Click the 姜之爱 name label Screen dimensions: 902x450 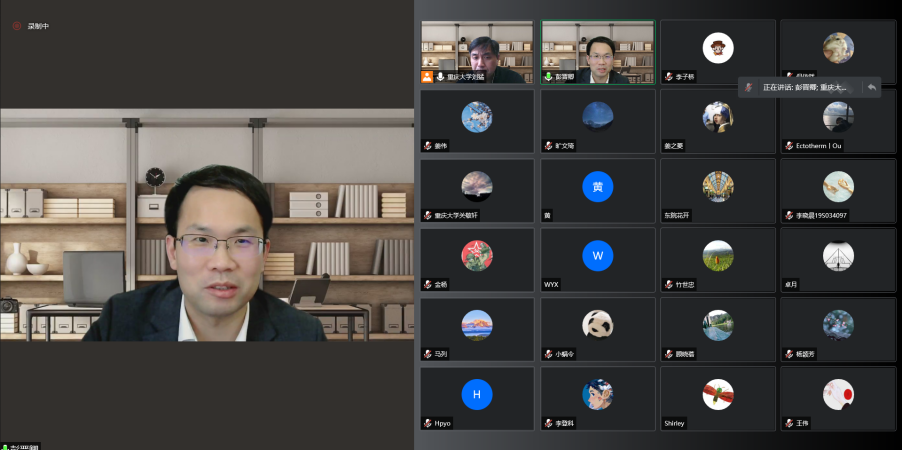674,146
